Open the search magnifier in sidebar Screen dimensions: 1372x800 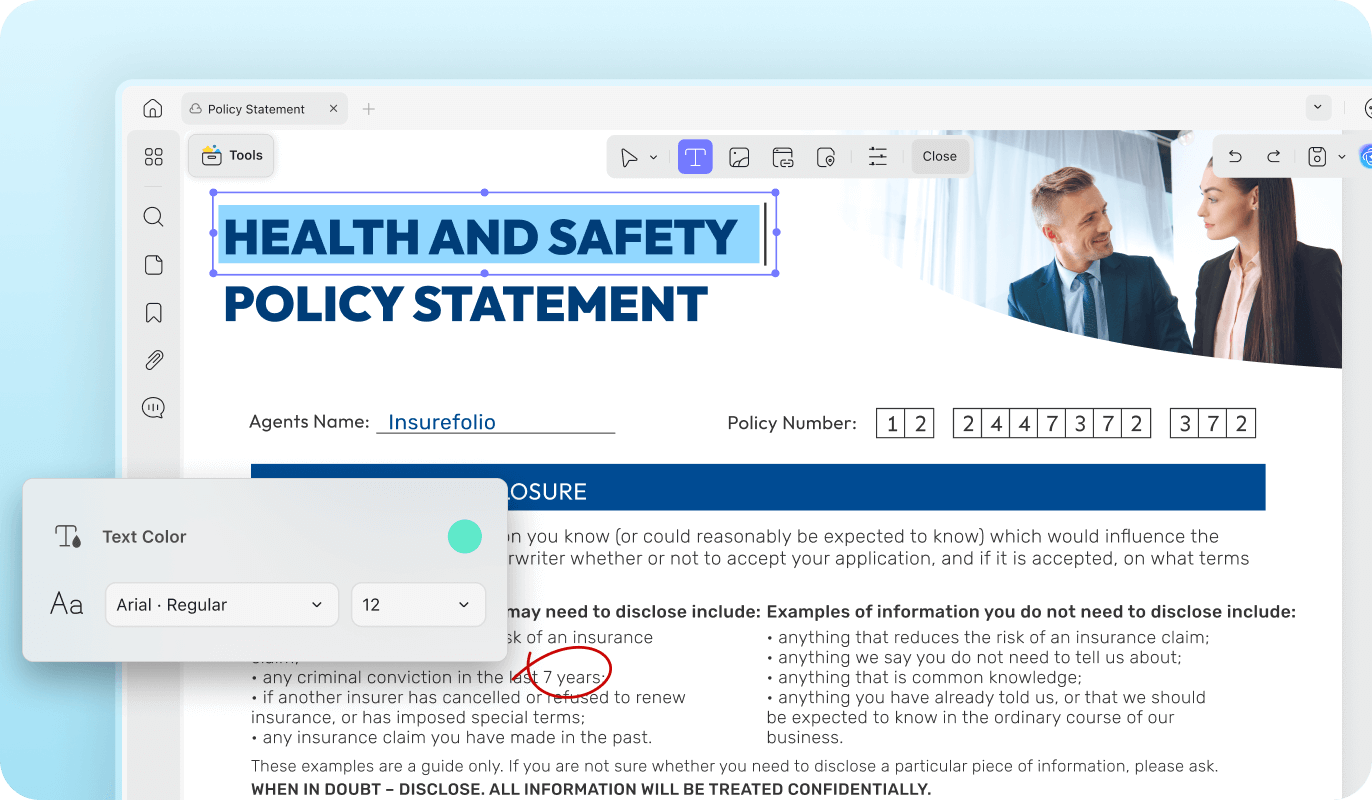(153, 217)
